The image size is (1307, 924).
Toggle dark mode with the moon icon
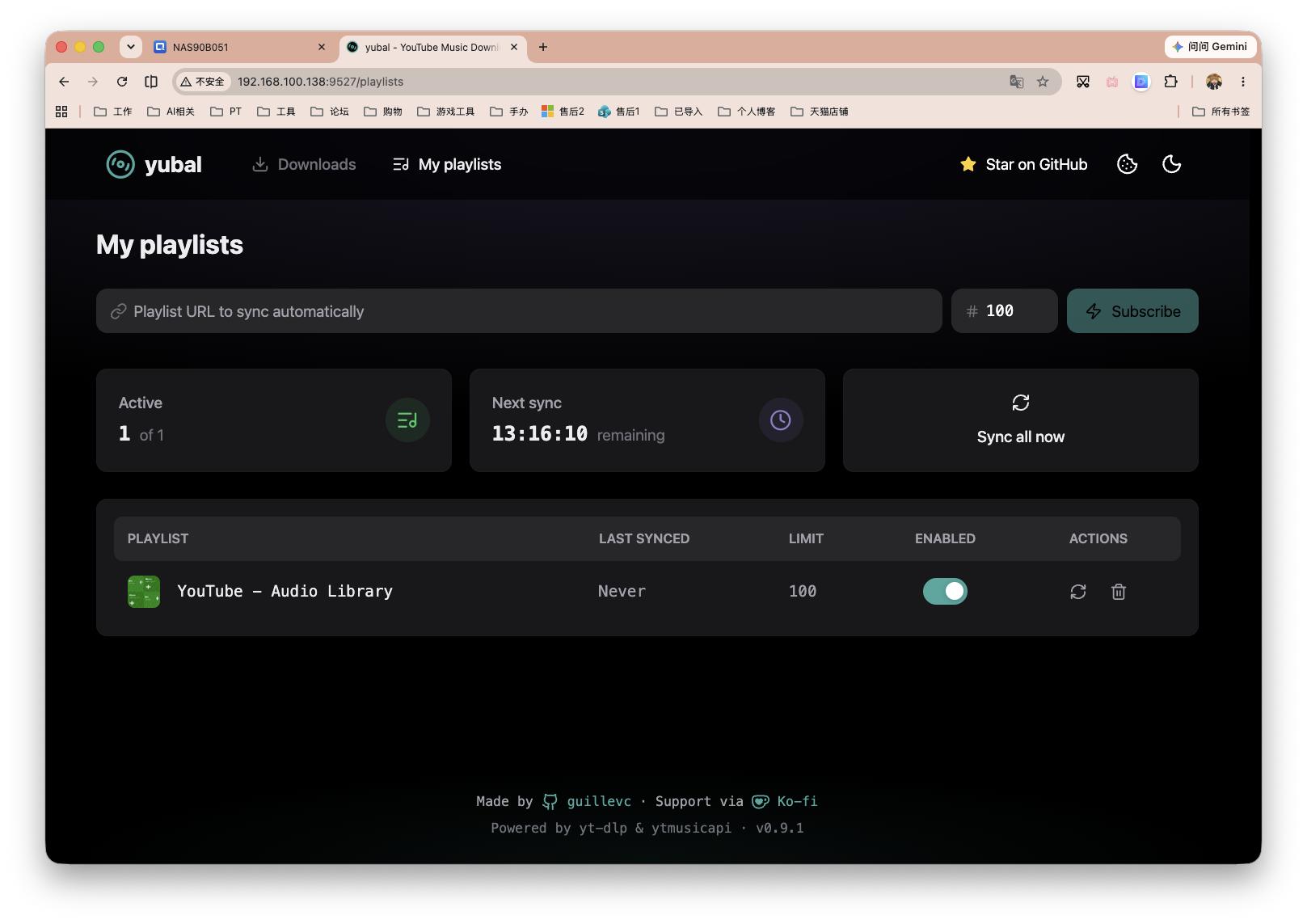click(x=1171, y=164)
